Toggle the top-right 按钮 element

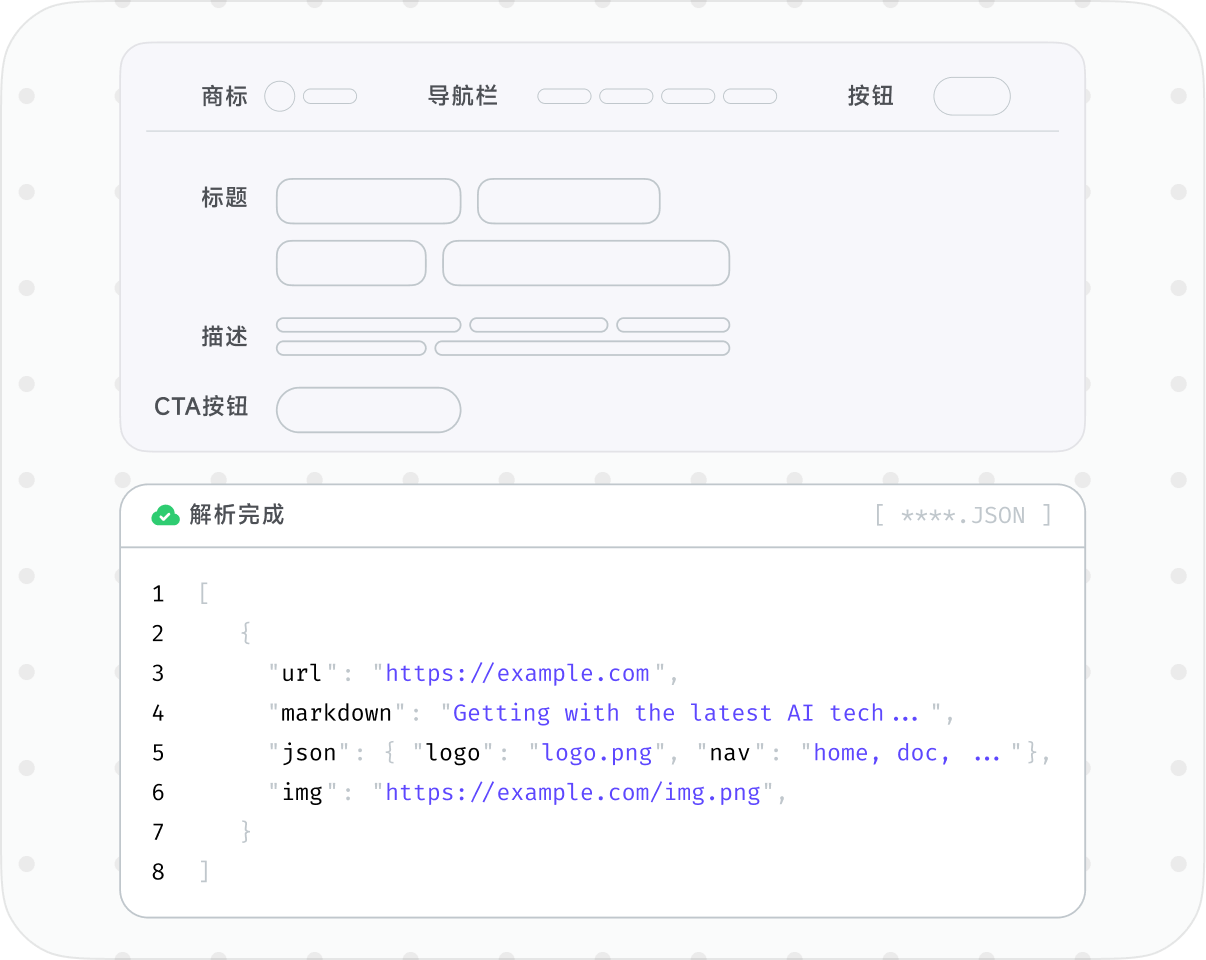971,96
